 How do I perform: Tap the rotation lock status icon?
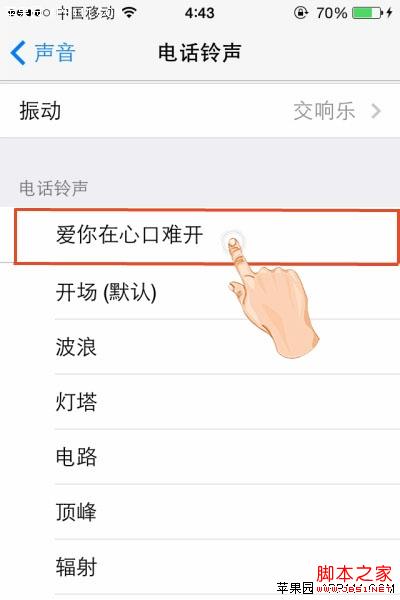click(301, 13)
